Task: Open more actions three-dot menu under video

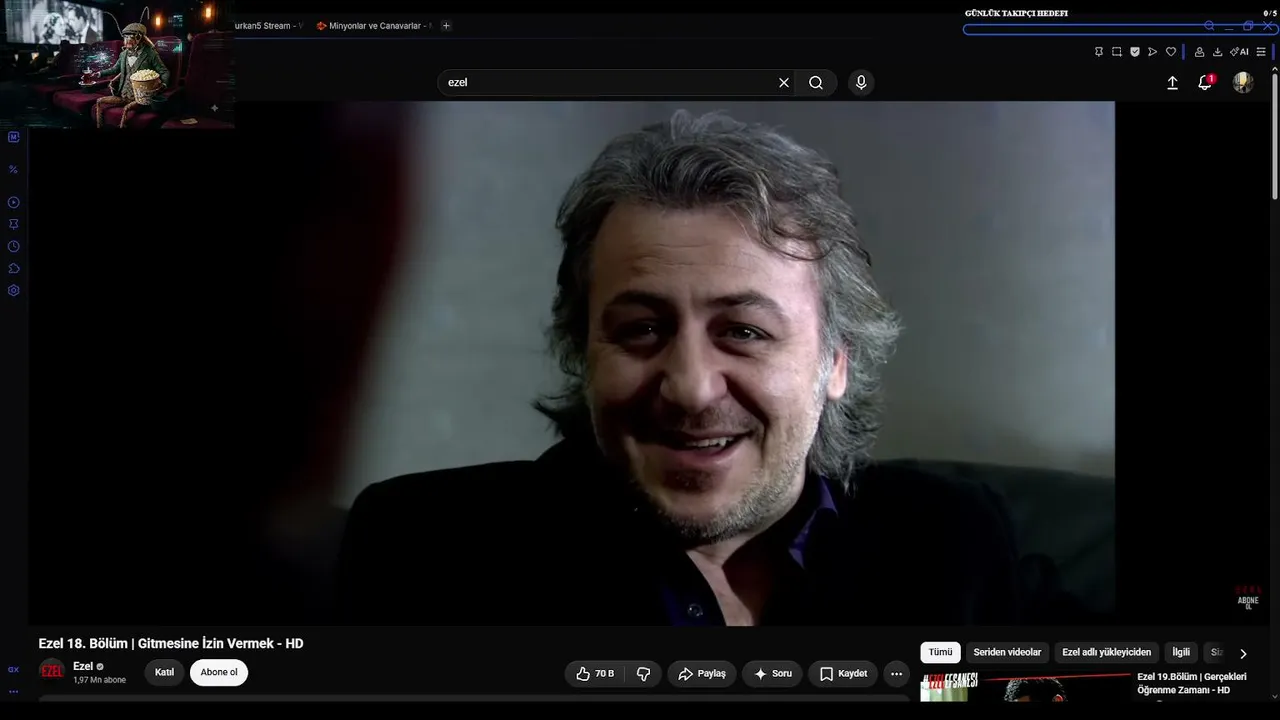Action: coord(896,674)
